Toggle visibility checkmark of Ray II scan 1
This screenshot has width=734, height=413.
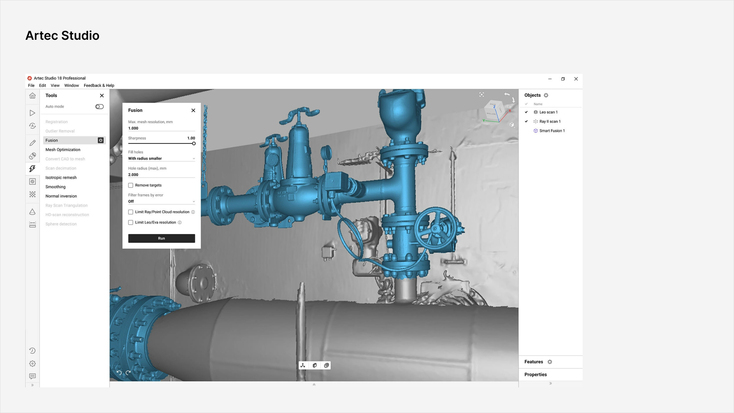(526, 121)
